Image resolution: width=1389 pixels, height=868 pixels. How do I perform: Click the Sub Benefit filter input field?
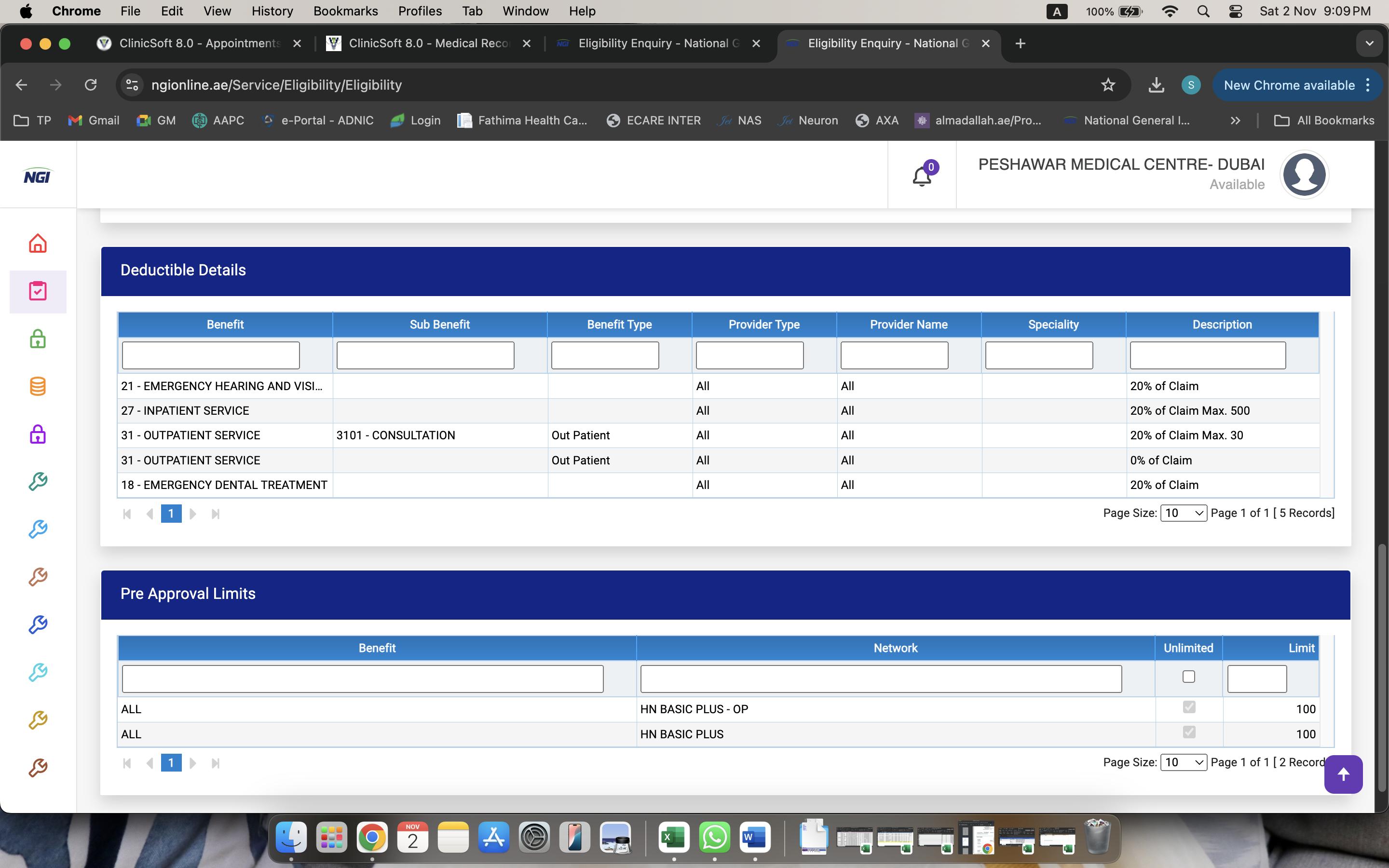pyautogui.click(x=425, y=355)
